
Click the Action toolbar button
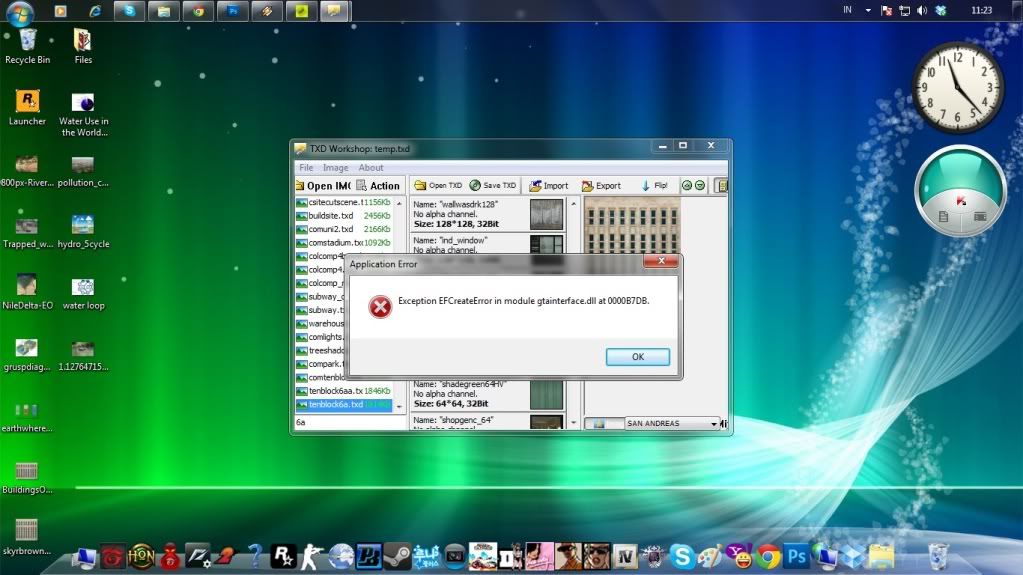(378, 186)
